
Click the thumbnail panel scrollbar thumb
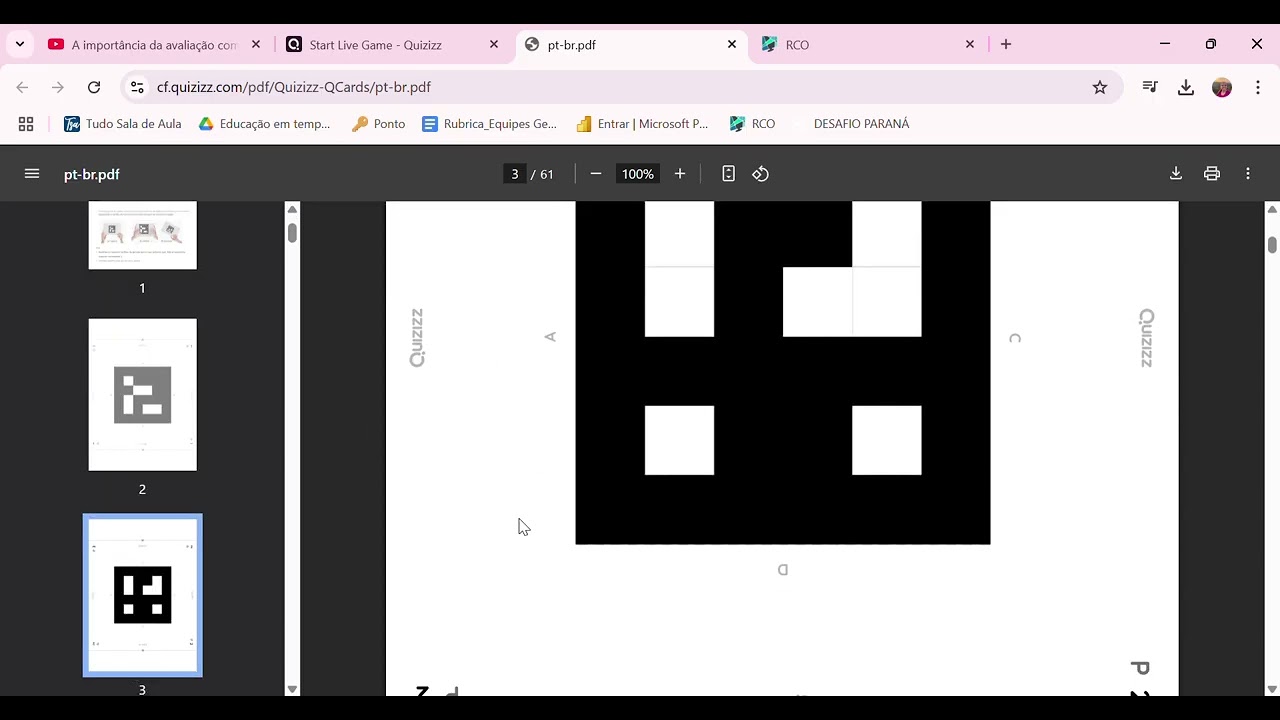click(x=292, y=233)
